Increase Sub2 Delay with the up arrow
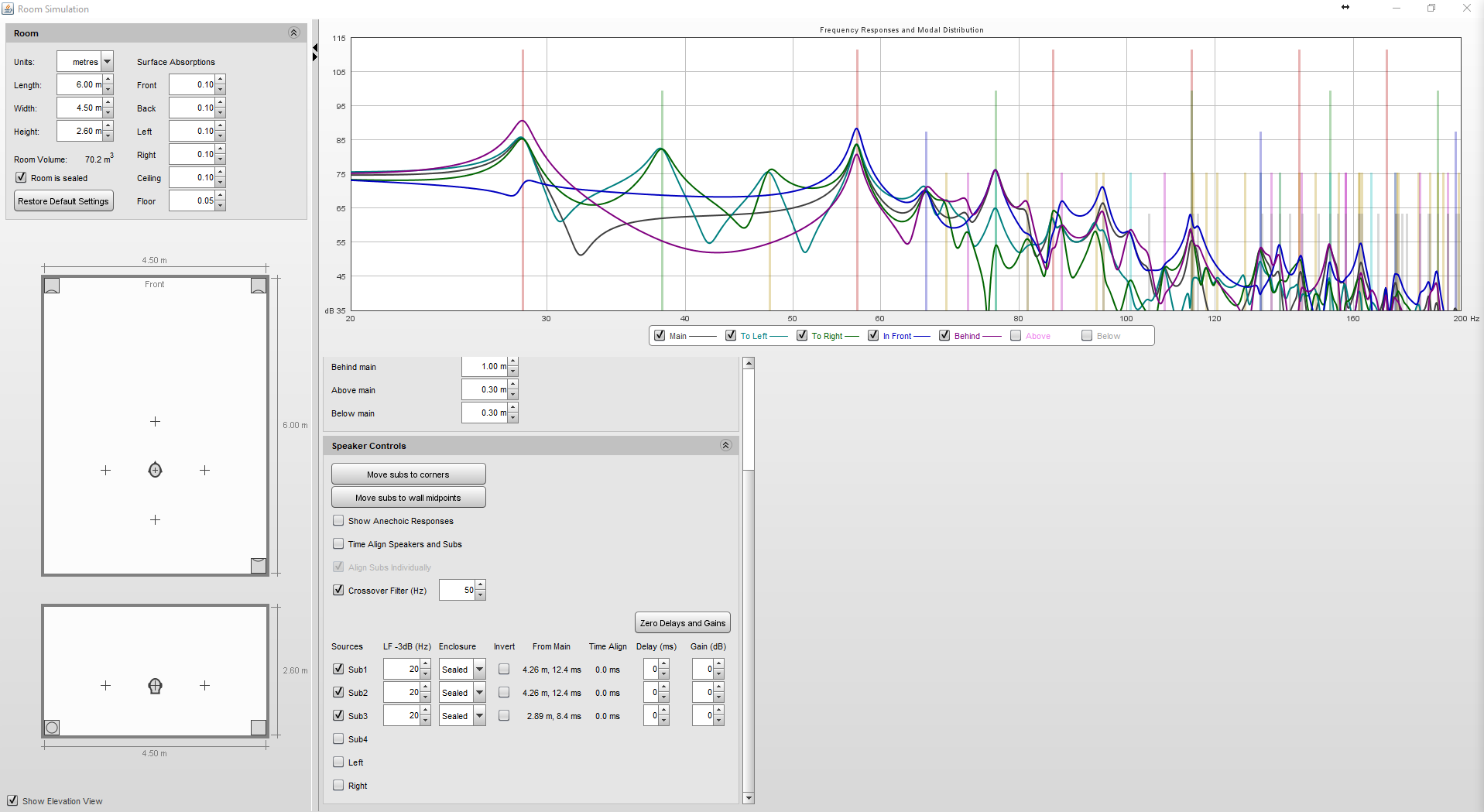Screen dimensions: 1484x812 (664, 687)
